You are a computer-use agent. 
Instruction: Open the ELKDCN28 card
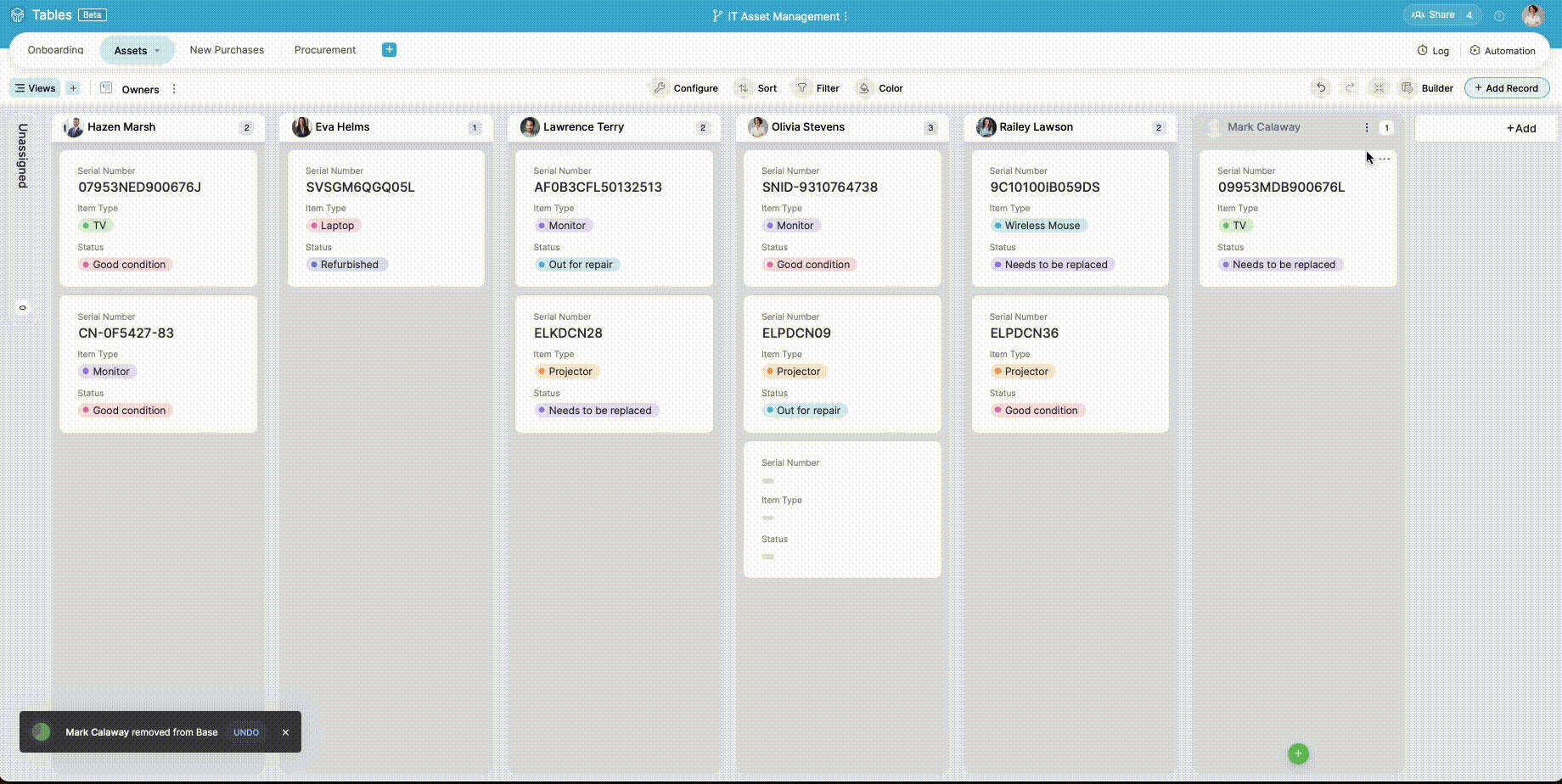[x=614, y=364]
